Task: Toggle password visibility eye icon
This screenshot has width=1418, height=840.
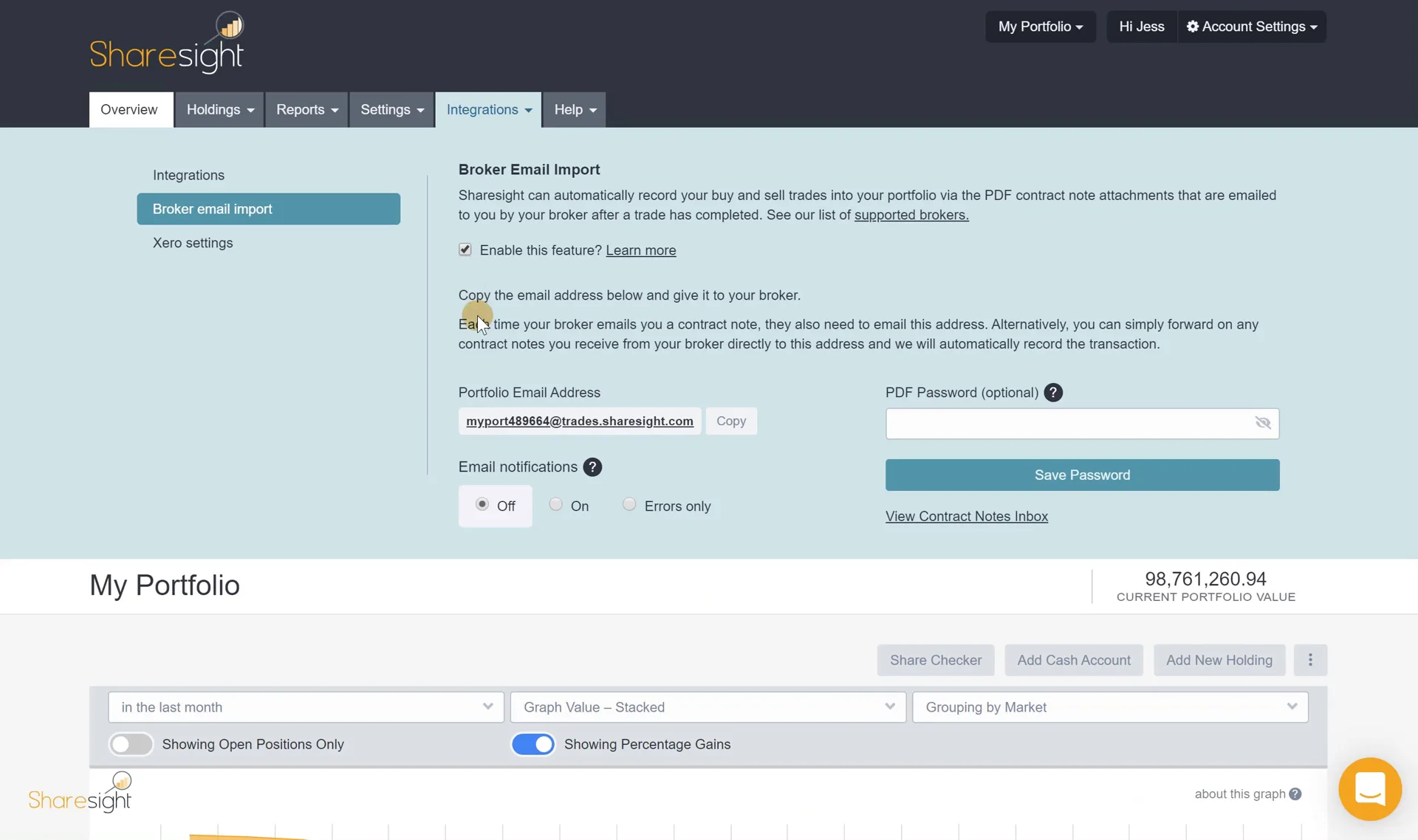Action: (x=1262, y=423)
